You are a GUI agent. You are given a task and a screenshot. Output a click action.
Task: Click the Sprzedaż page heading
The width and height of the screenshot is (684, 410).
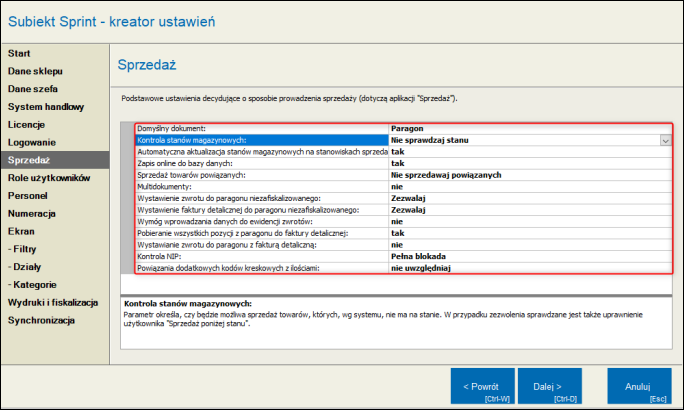pyautogui.click(x=147, y=65)
